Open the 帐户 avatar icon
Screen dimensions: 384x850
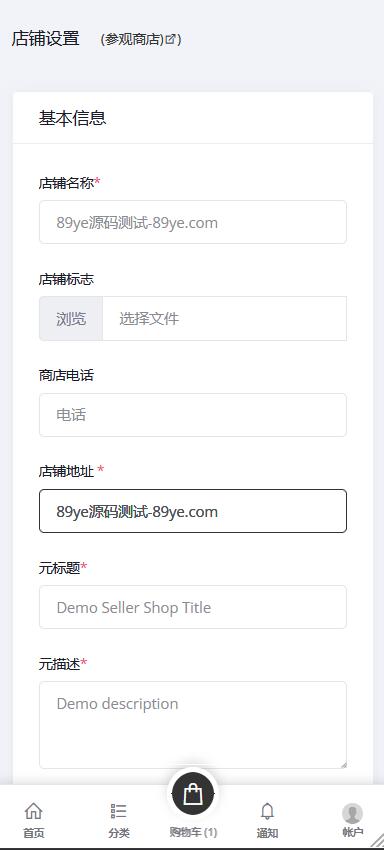353,814
